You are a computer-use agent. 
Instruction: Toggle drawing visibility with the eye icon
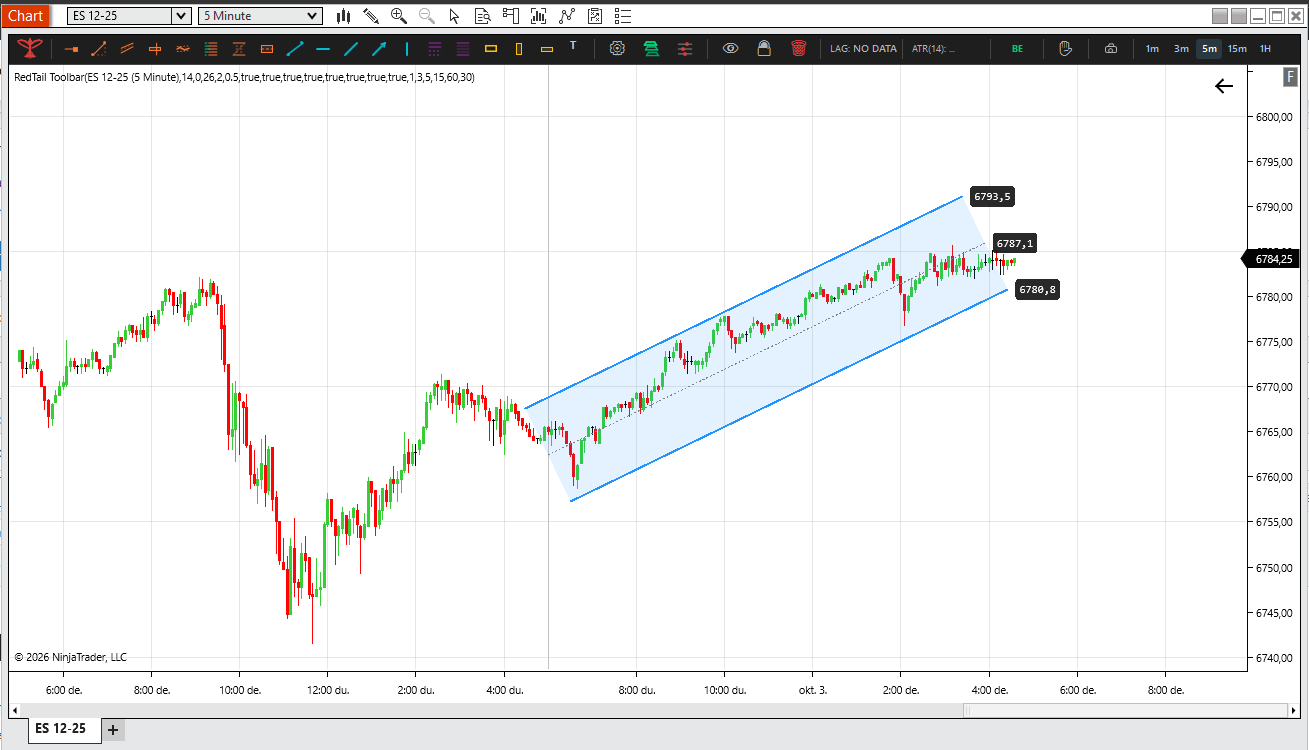[731, 48]
